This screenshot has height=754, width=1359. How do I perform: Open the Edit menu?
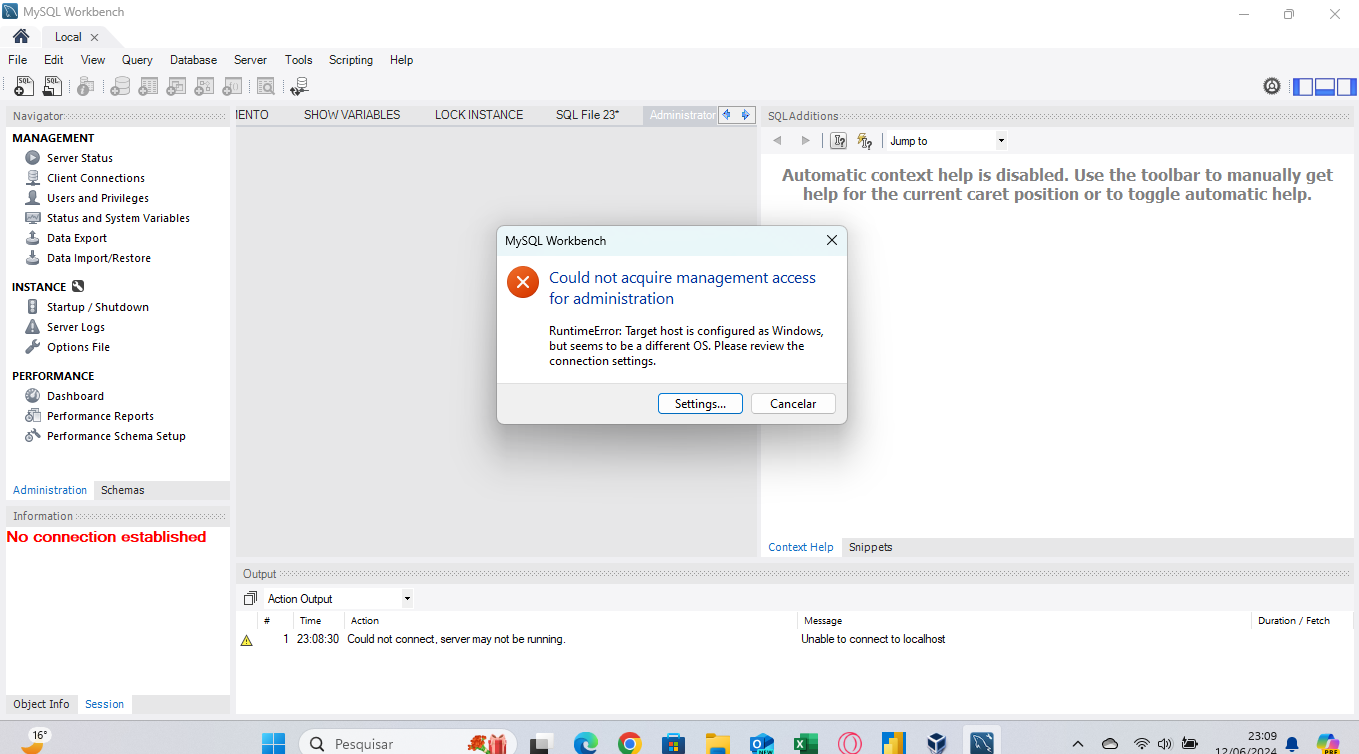(54, 60)
